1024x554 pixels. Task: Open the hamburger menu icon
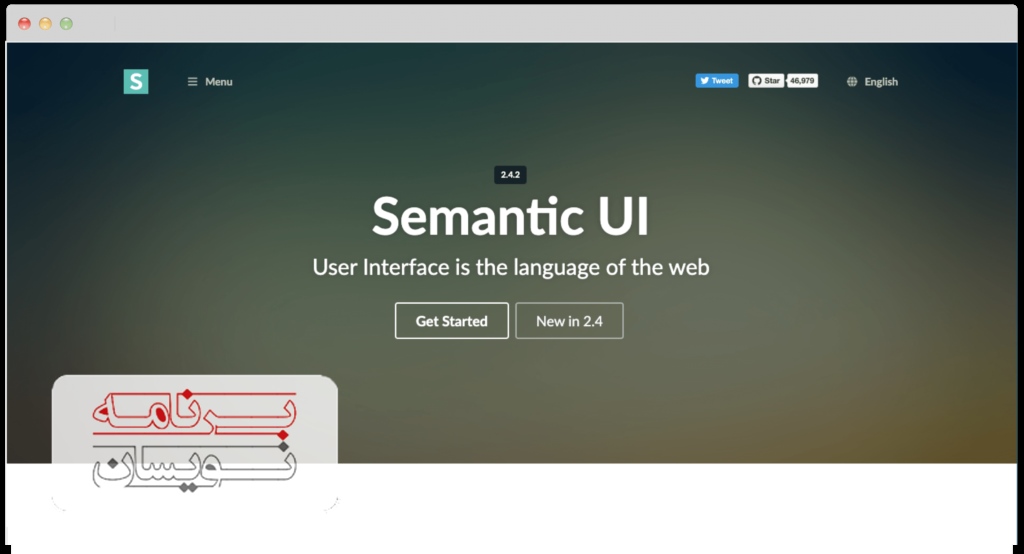point(192,82)
